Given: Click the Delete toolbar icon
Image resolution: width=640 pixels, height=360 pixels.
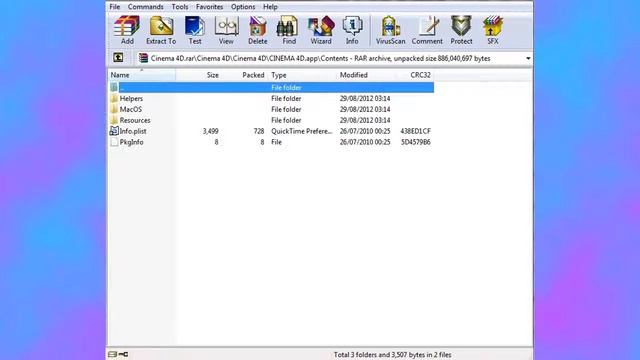Looking at the screenshot, I should click(258, 30).
